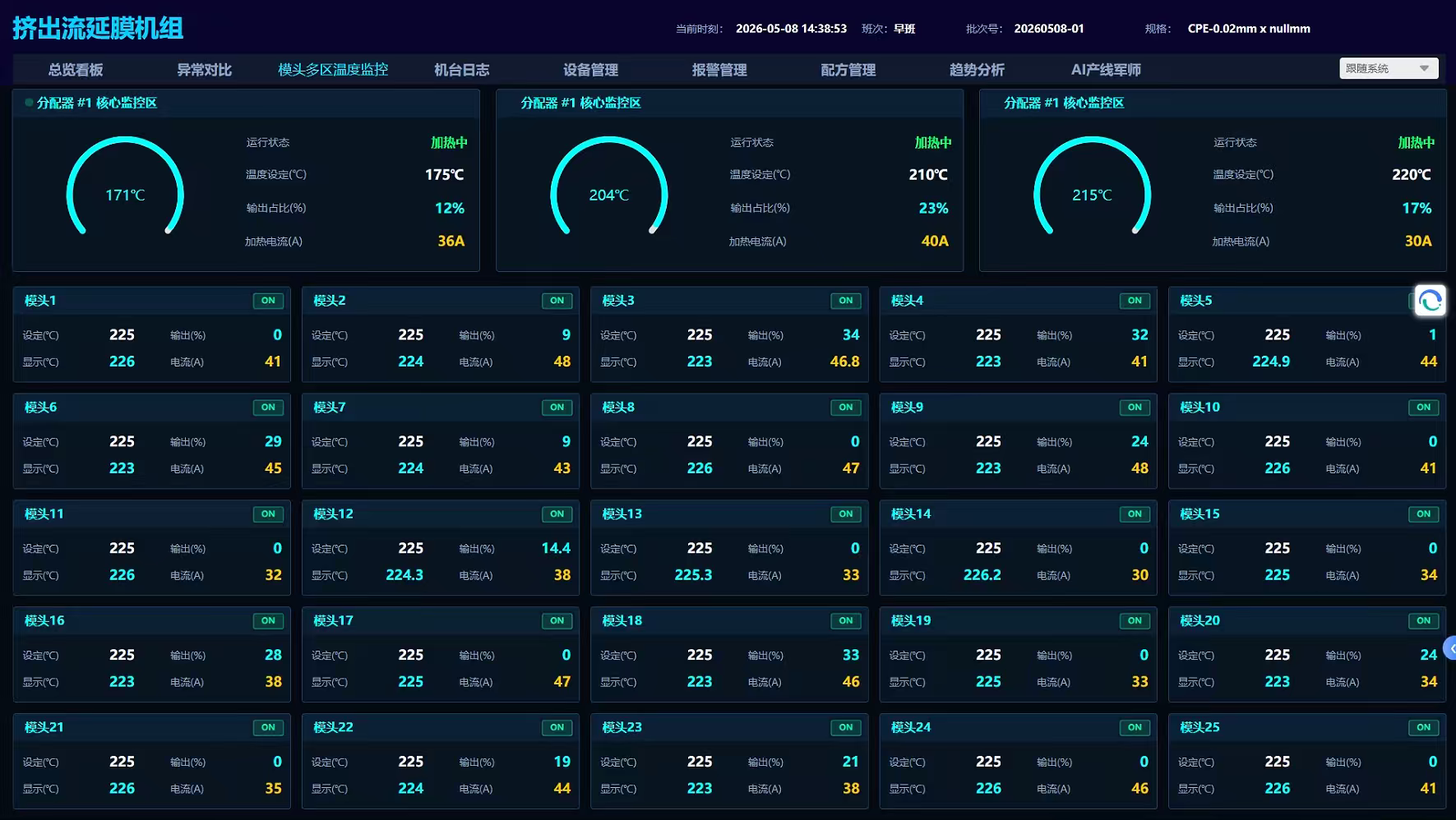
Task: Toggle the ON switch for 模头1
Action: click(x=268, y=301)
